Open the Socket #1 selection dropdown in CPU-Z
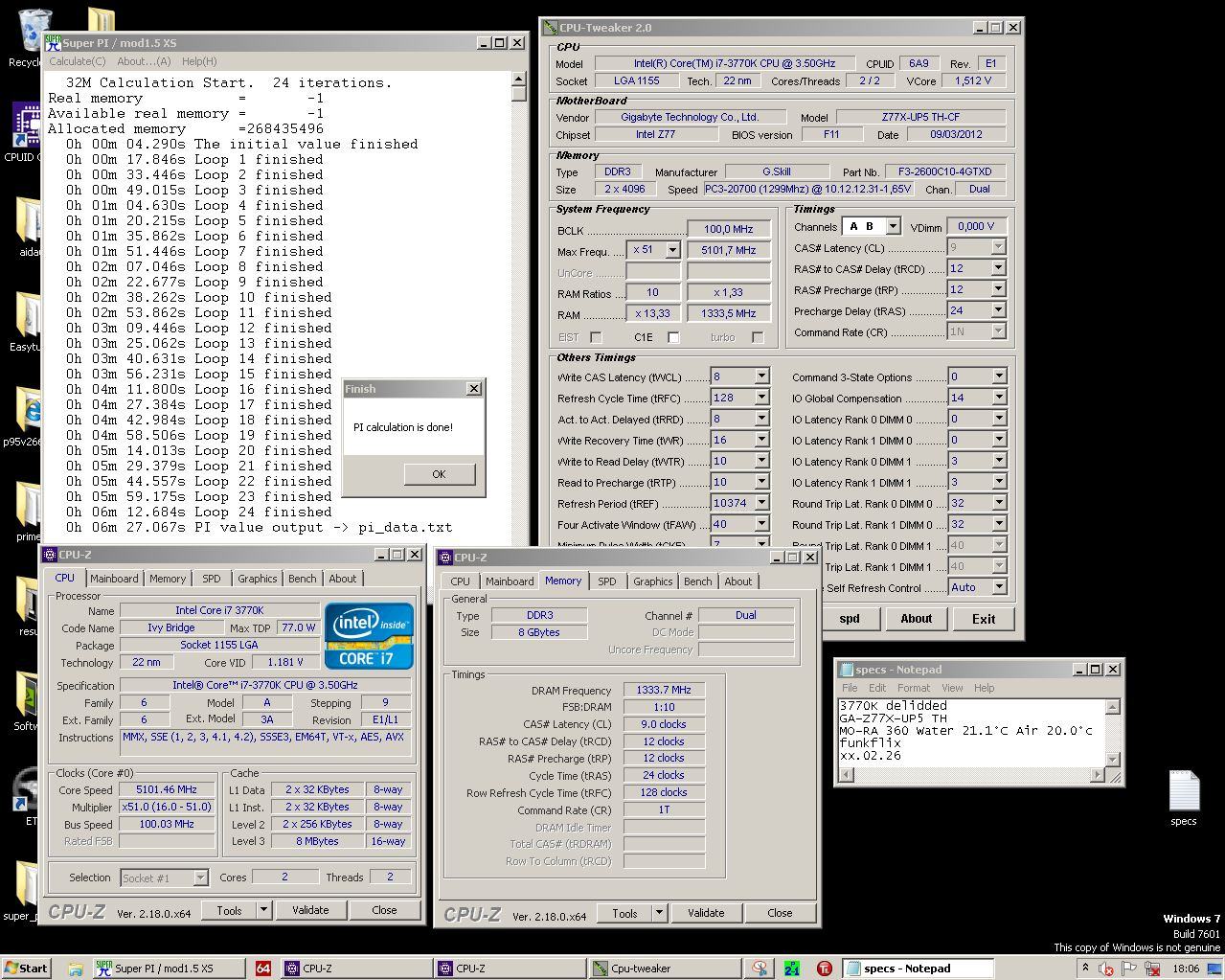 click(199, 877)
